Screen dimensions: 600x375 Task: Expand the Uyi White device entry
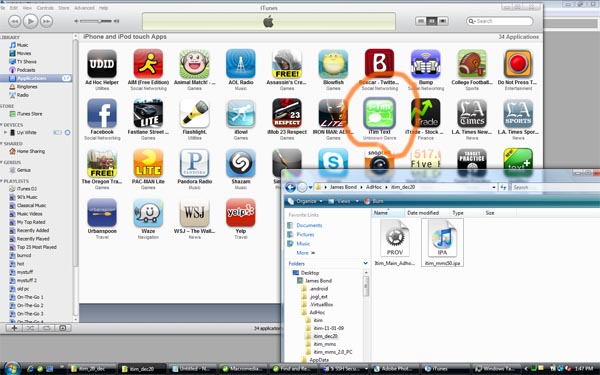[x=5, y=132]
